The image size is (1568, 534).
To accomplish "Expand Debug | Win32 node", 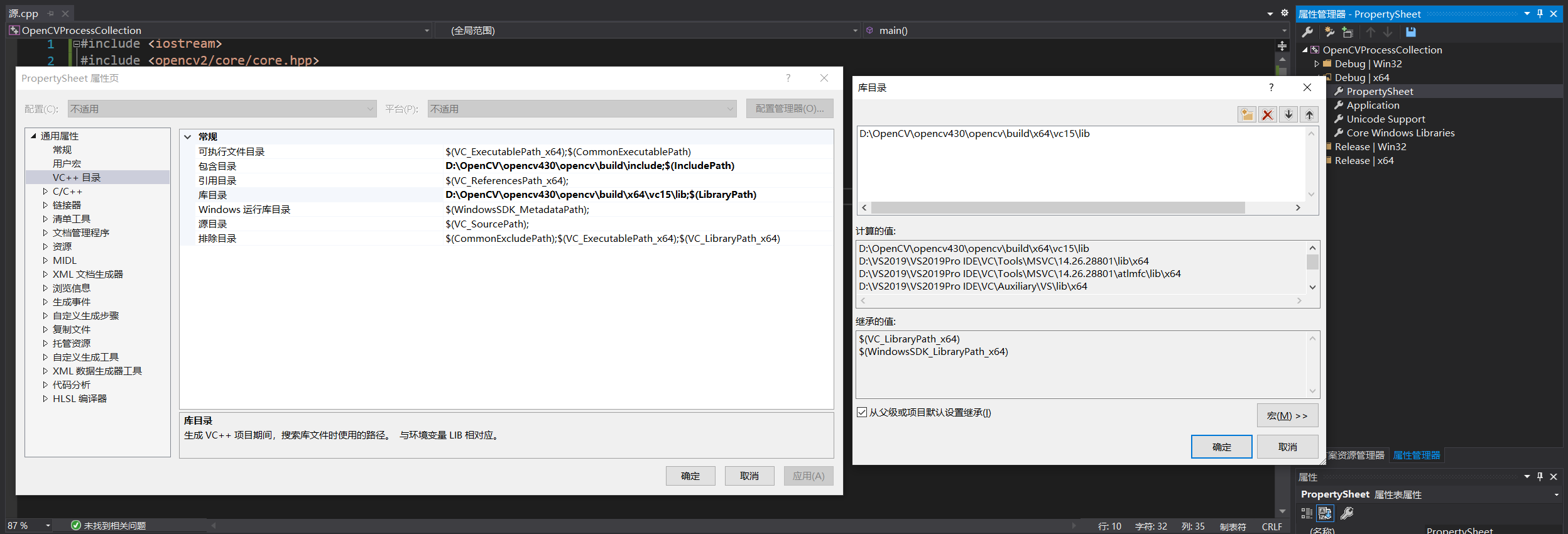I will click(1317, 63).
